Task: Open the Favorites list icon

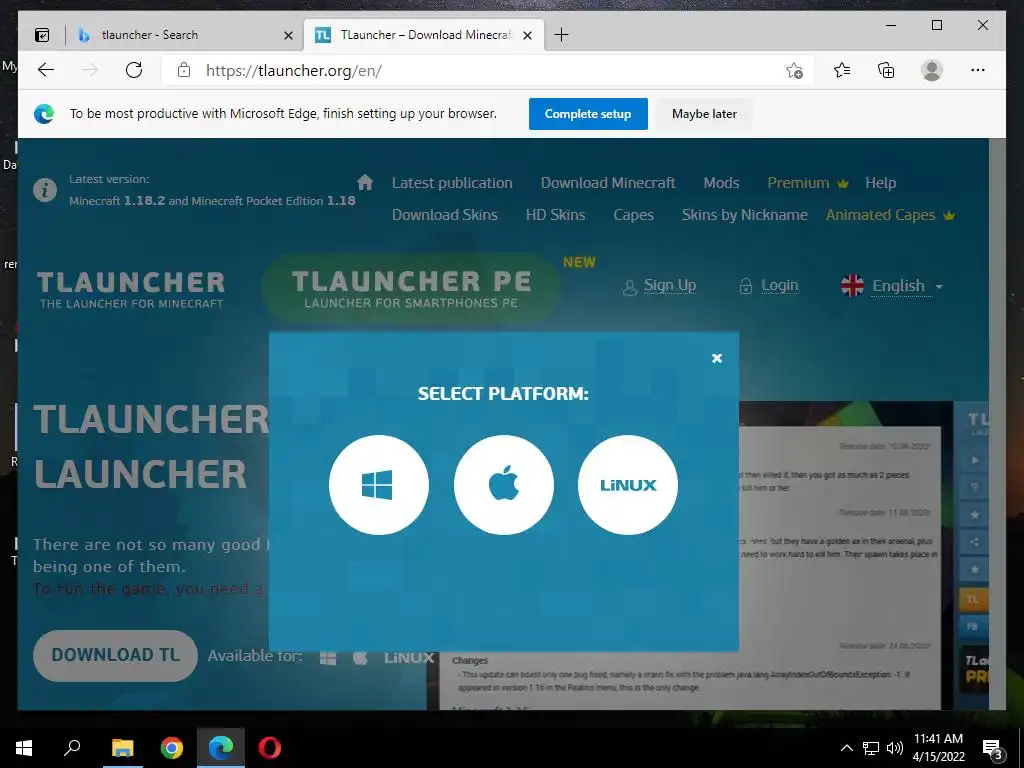Action: pos(842,70)
